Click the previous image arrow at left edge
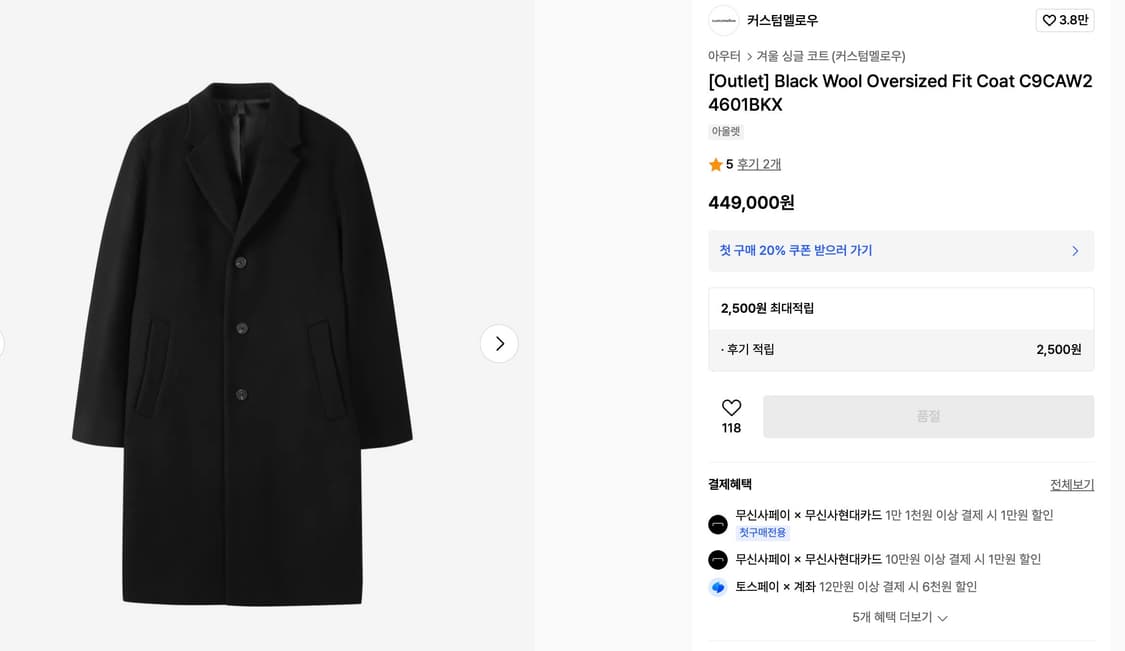 (x=2, y=343)
